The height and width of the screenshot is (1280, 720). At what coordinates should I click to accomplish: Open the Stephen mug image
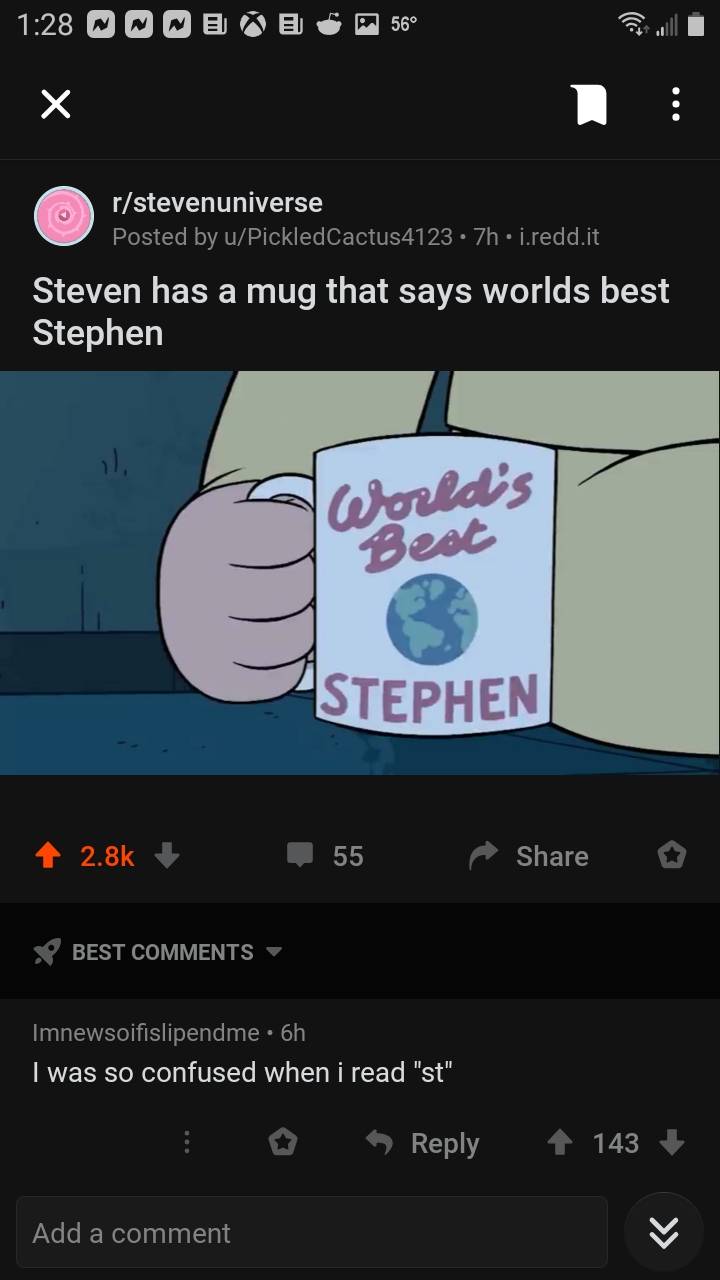360,572
